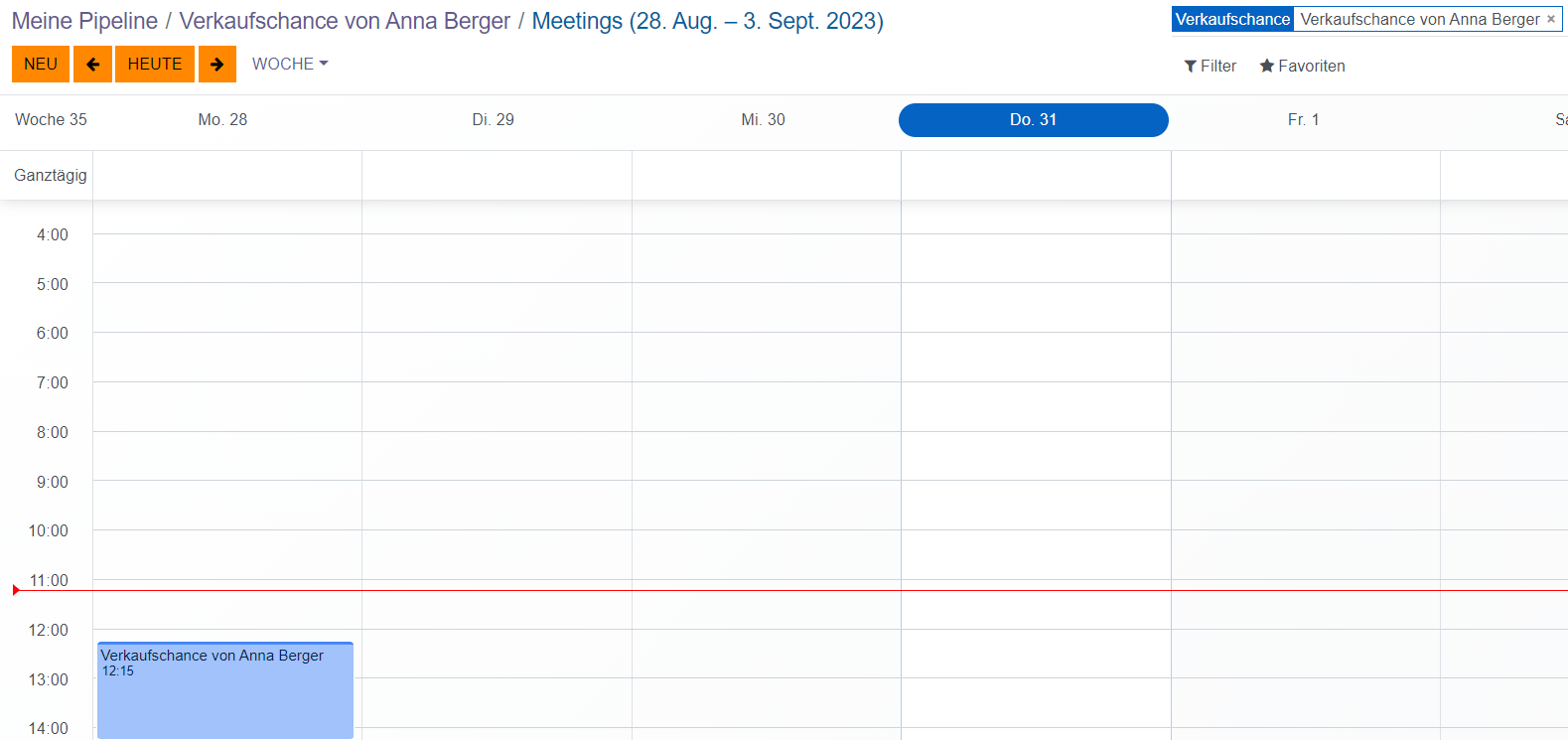Image resolution: width=1568 pixels, height=740 pixels.
Task: Select the Do. 31 day header
Action: (1033, 120)
